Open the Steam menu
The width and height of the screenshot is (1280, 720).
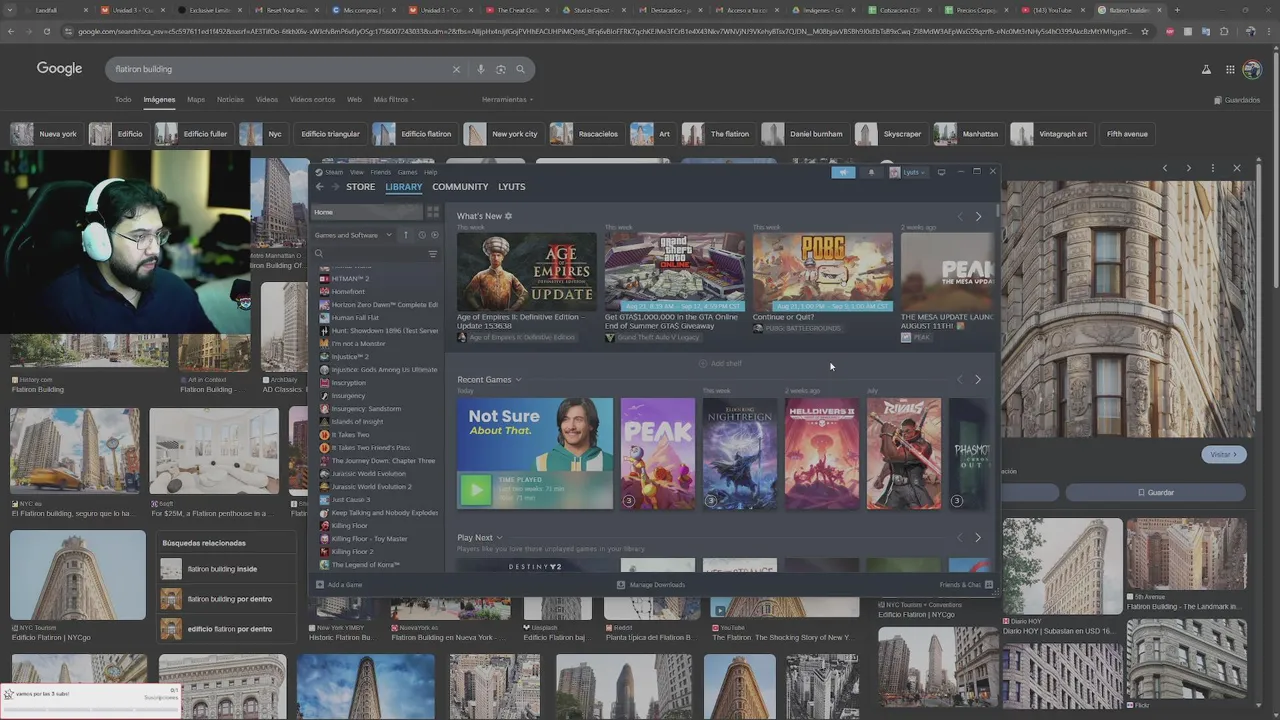click(333, 172)
